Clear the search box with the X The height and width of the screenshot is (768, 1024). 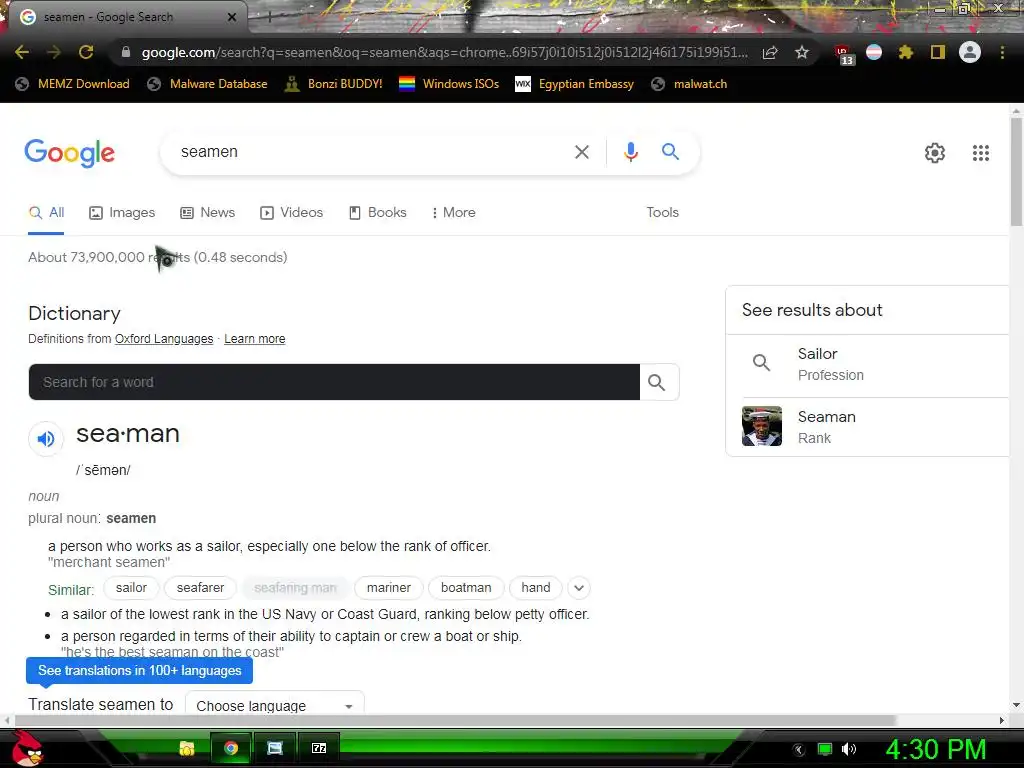pos(581,152)
